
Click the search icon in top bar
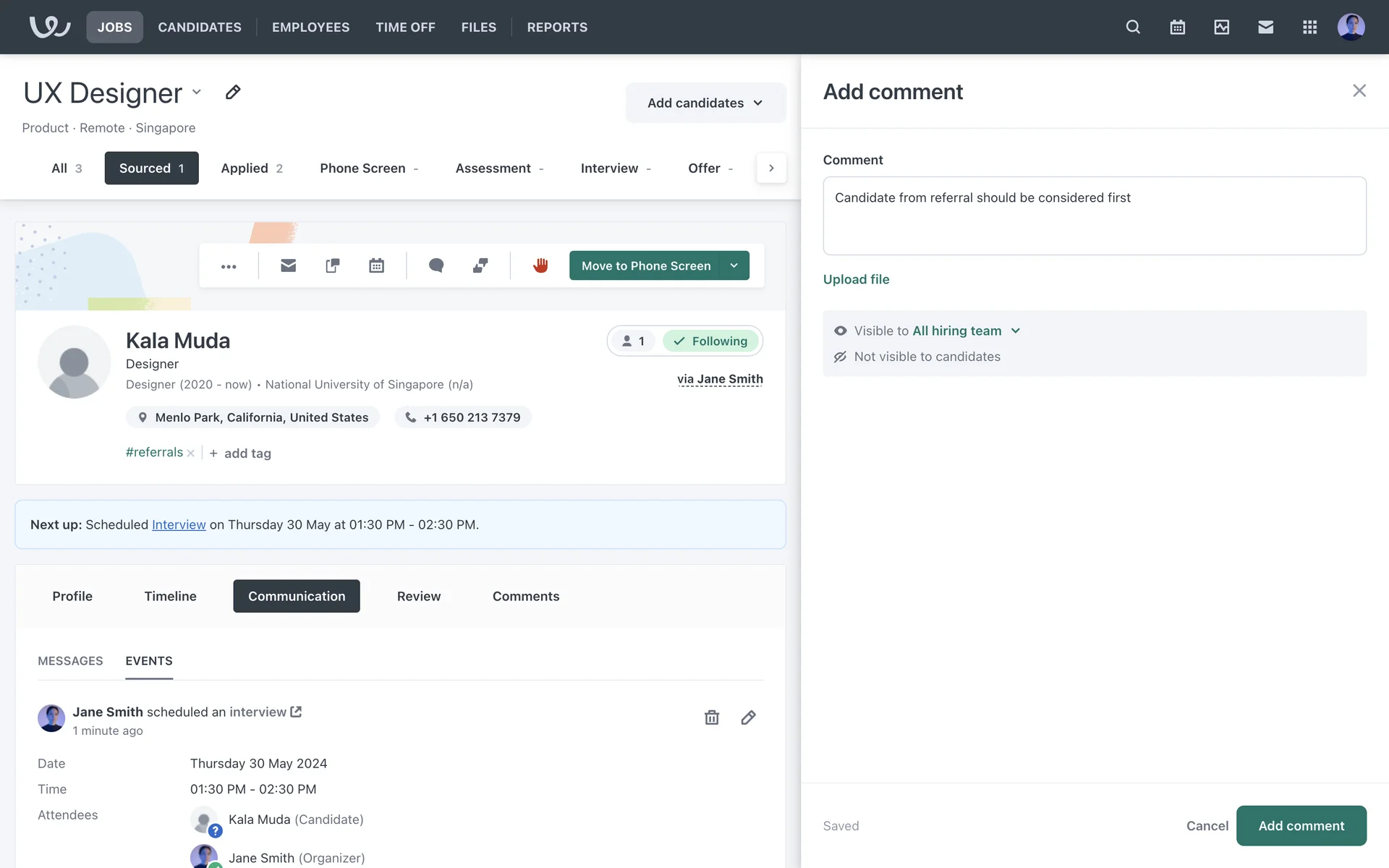click(x=1133, y=27)
